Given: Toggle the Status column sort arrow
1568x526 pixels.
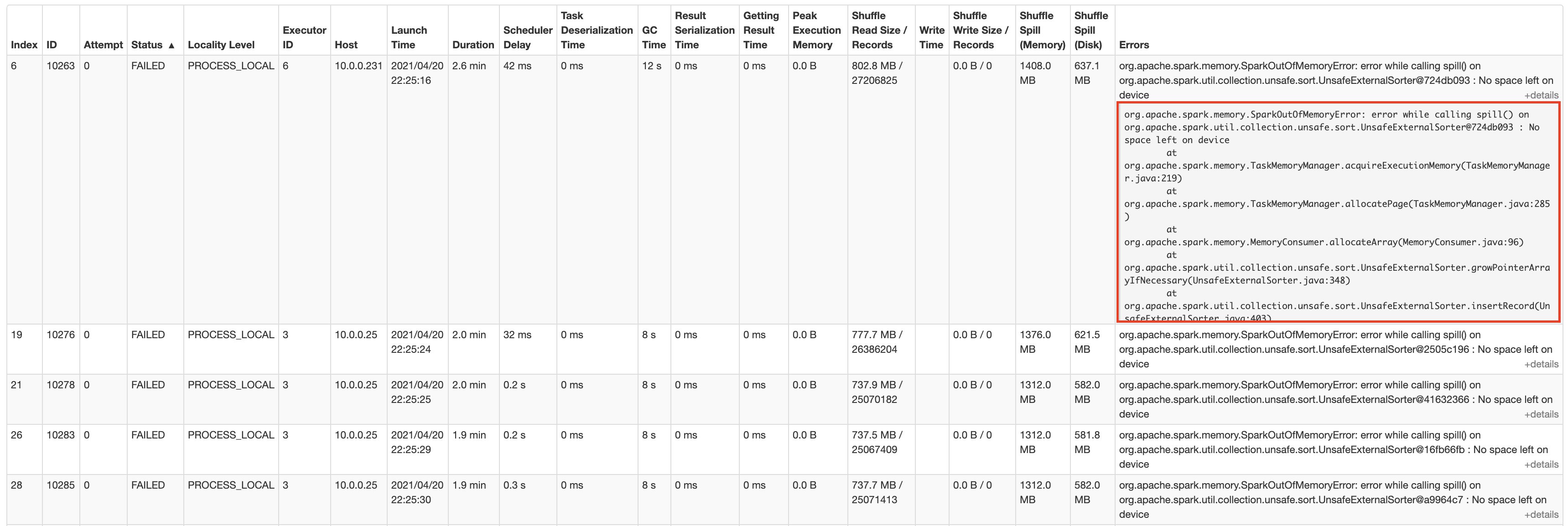Looking at the screenshot, I should pos(171,46).
